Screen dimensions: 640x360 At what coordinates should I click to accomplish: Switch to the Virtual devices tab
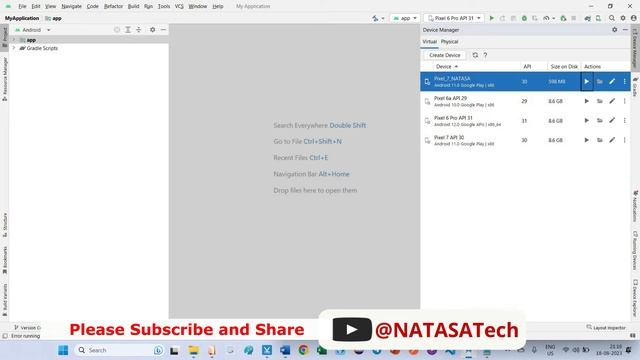click(x=429, y=42)
